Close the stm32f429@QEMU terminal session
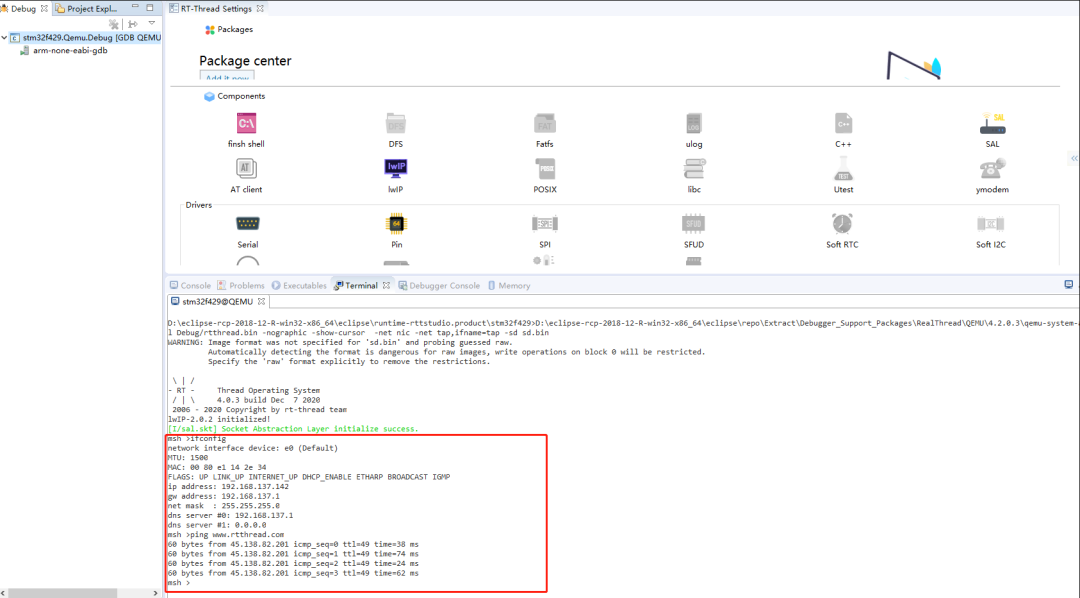The width and height of the screenshot is (1080, 598). tap(261, 301)
